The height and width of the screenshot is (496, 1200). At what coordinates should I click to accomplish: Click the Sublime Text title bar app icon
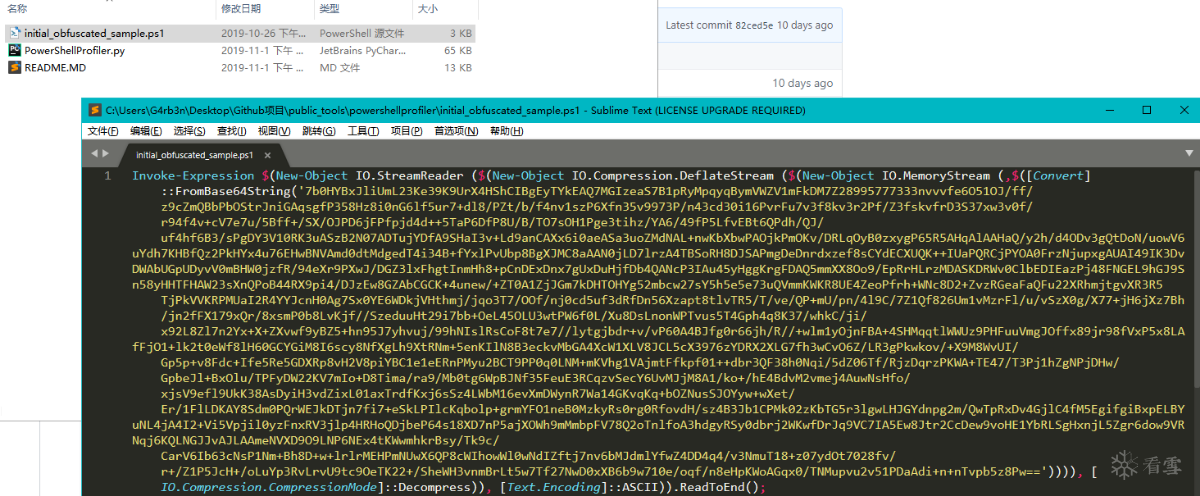(95, 110)
